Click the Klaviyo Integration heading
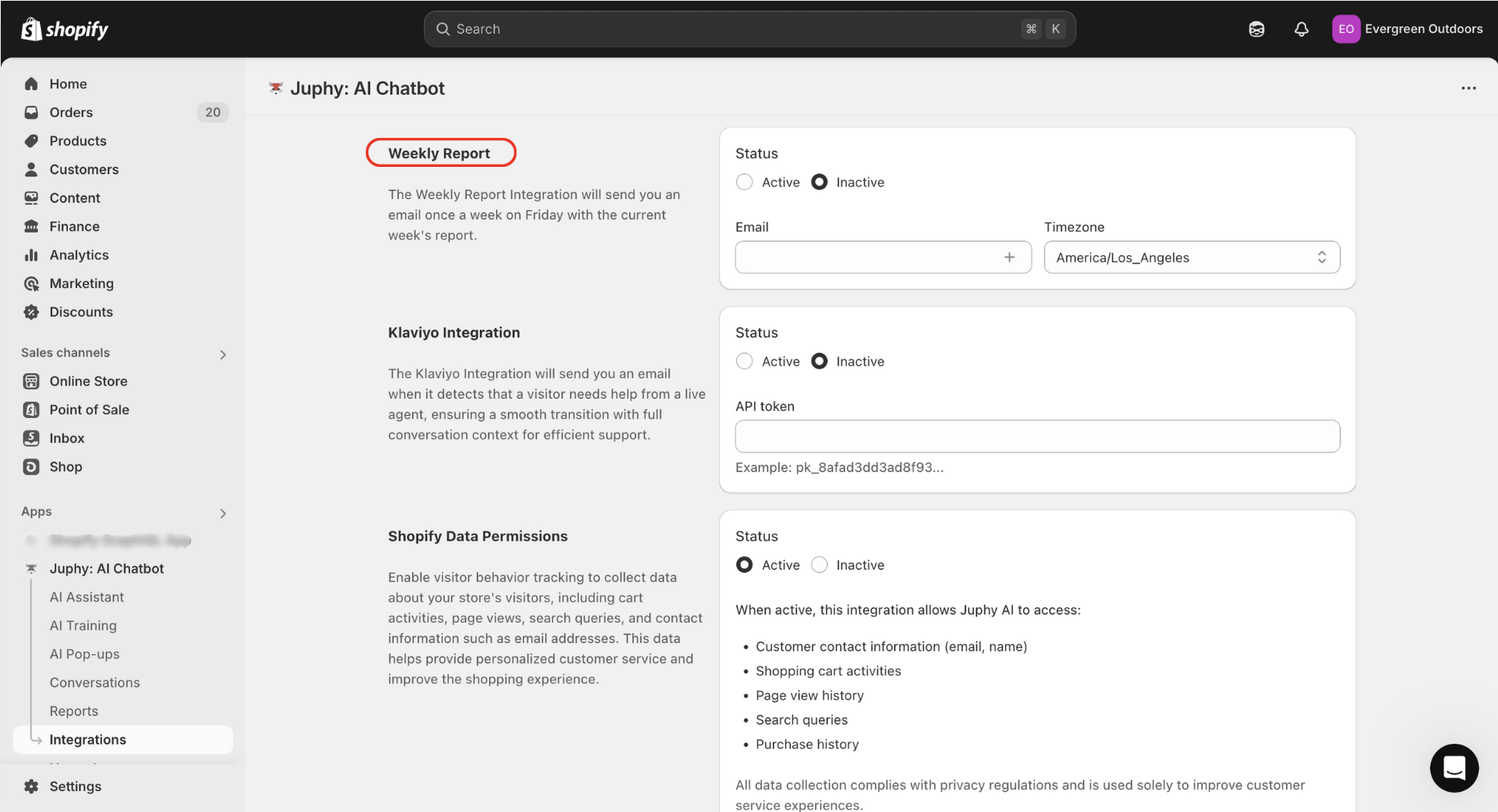The image size is (1498, 812). (x=454, y=332)
